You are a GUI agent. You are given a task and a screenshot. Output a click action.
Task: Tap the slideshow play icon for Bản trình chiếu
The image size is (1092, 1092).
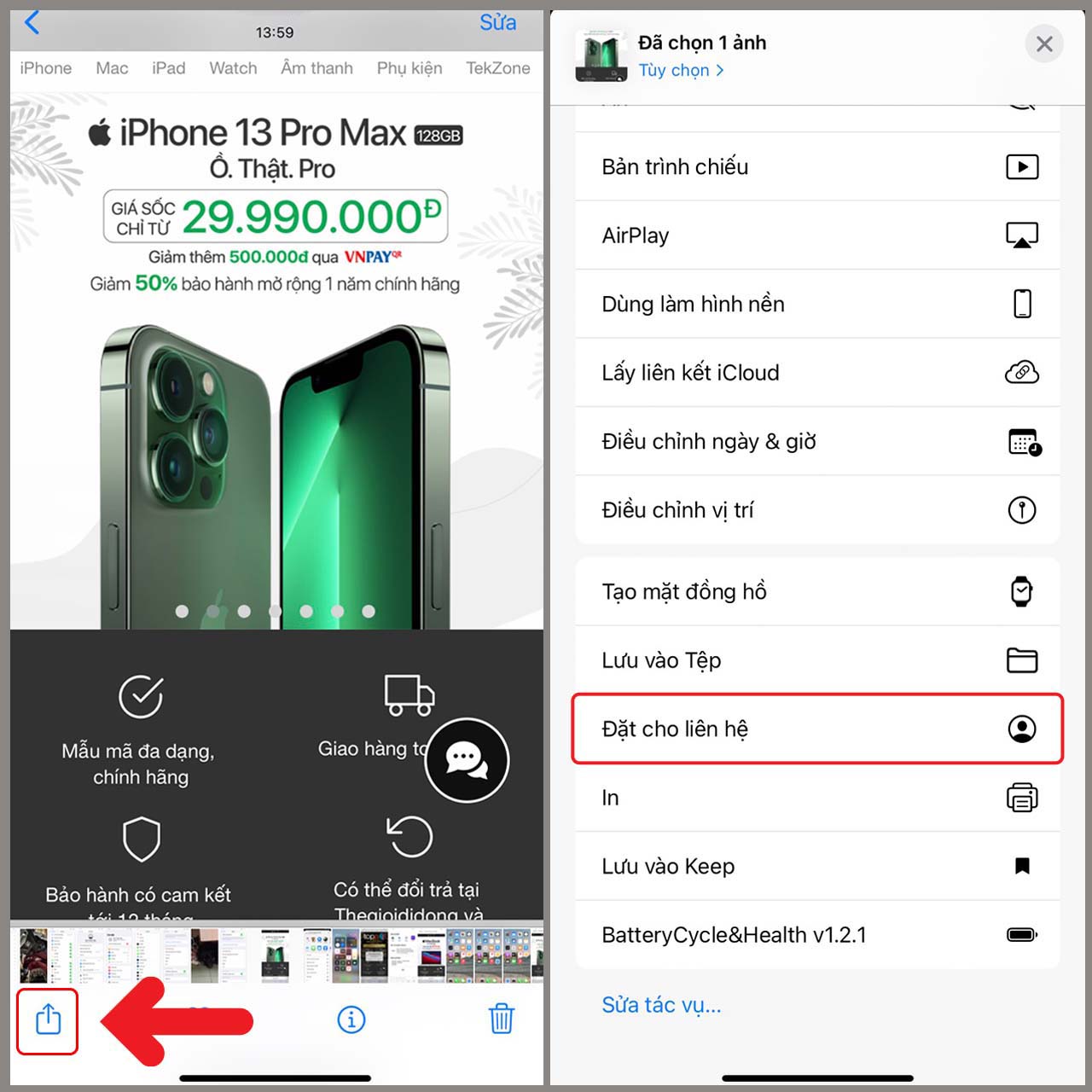(x=1022, y=166)
